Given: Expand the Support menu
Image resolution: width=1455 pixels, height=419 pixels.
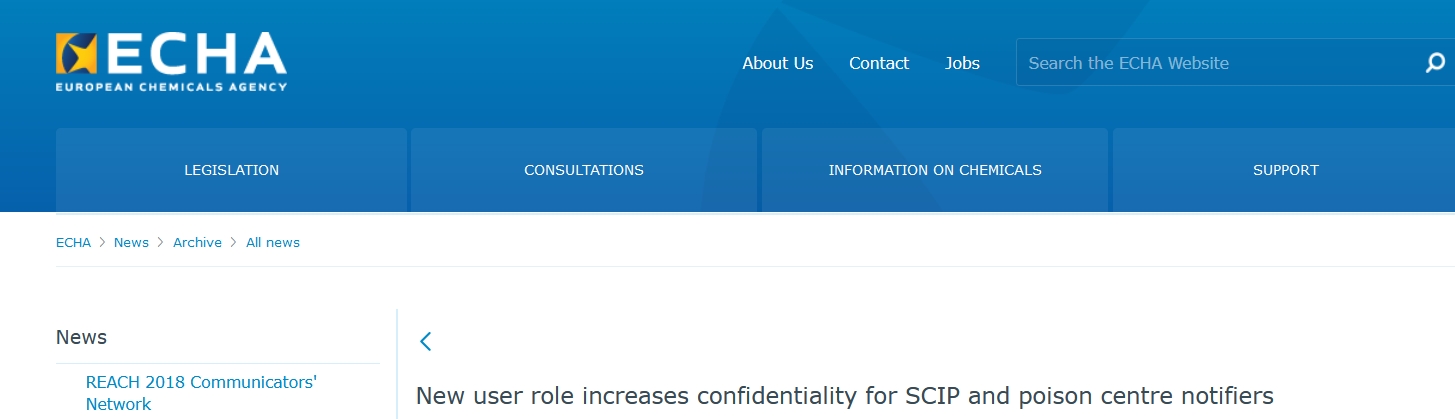Looking at the screenshot, I should 1285,170.
